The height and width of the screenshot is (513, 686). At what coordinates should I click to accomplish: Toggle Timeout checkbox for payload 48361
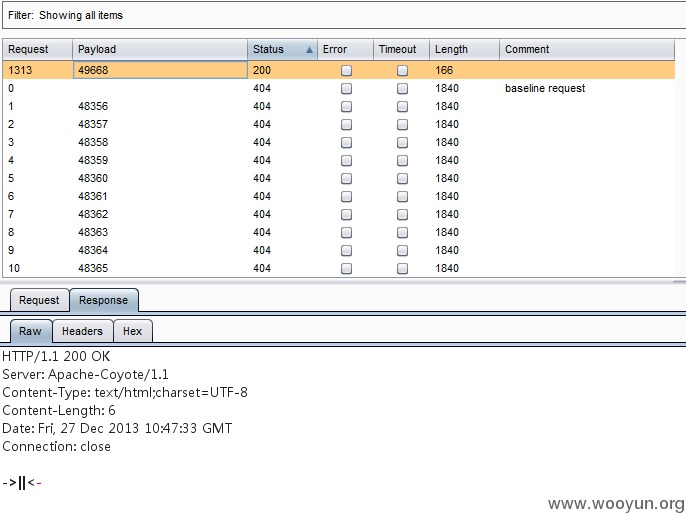[402, 196]
